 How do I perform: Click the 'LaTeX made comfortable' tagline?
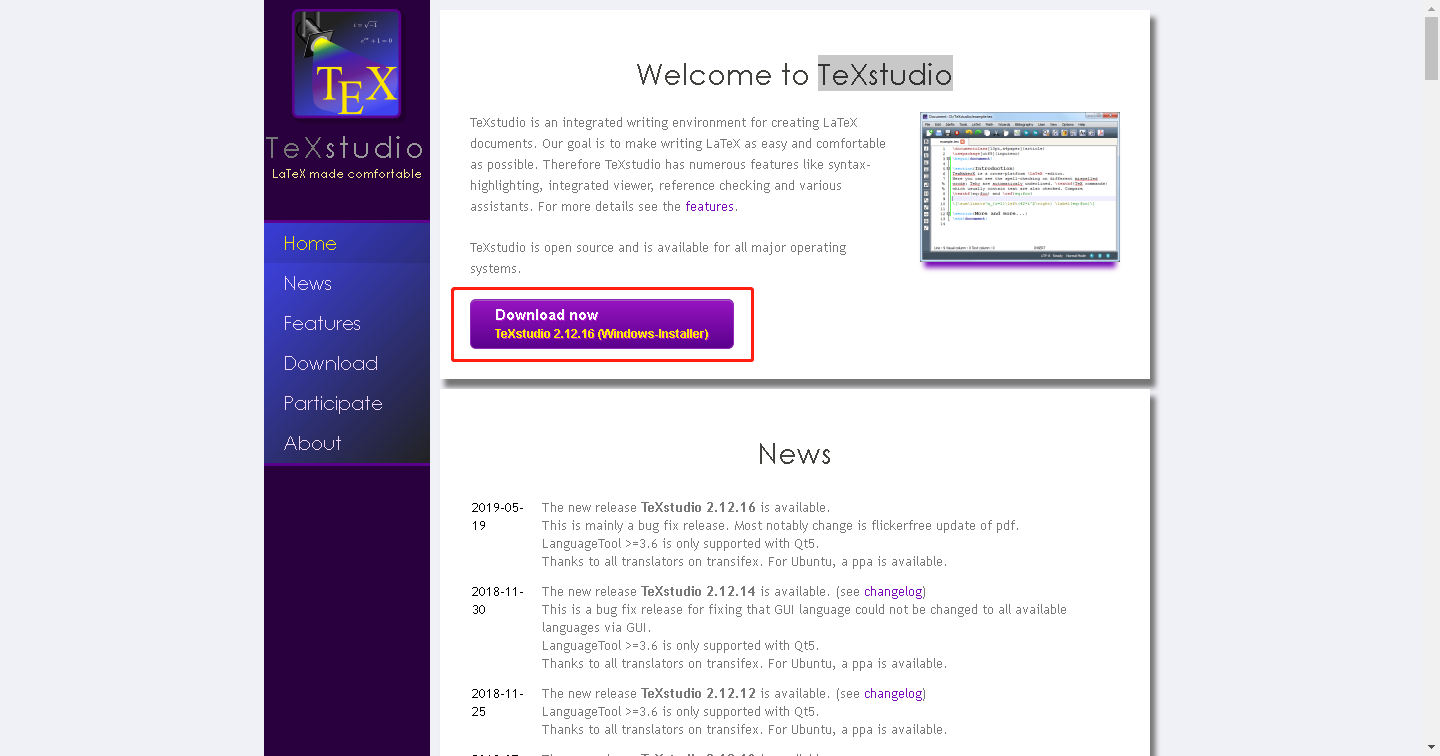click(x=347, y=174)
